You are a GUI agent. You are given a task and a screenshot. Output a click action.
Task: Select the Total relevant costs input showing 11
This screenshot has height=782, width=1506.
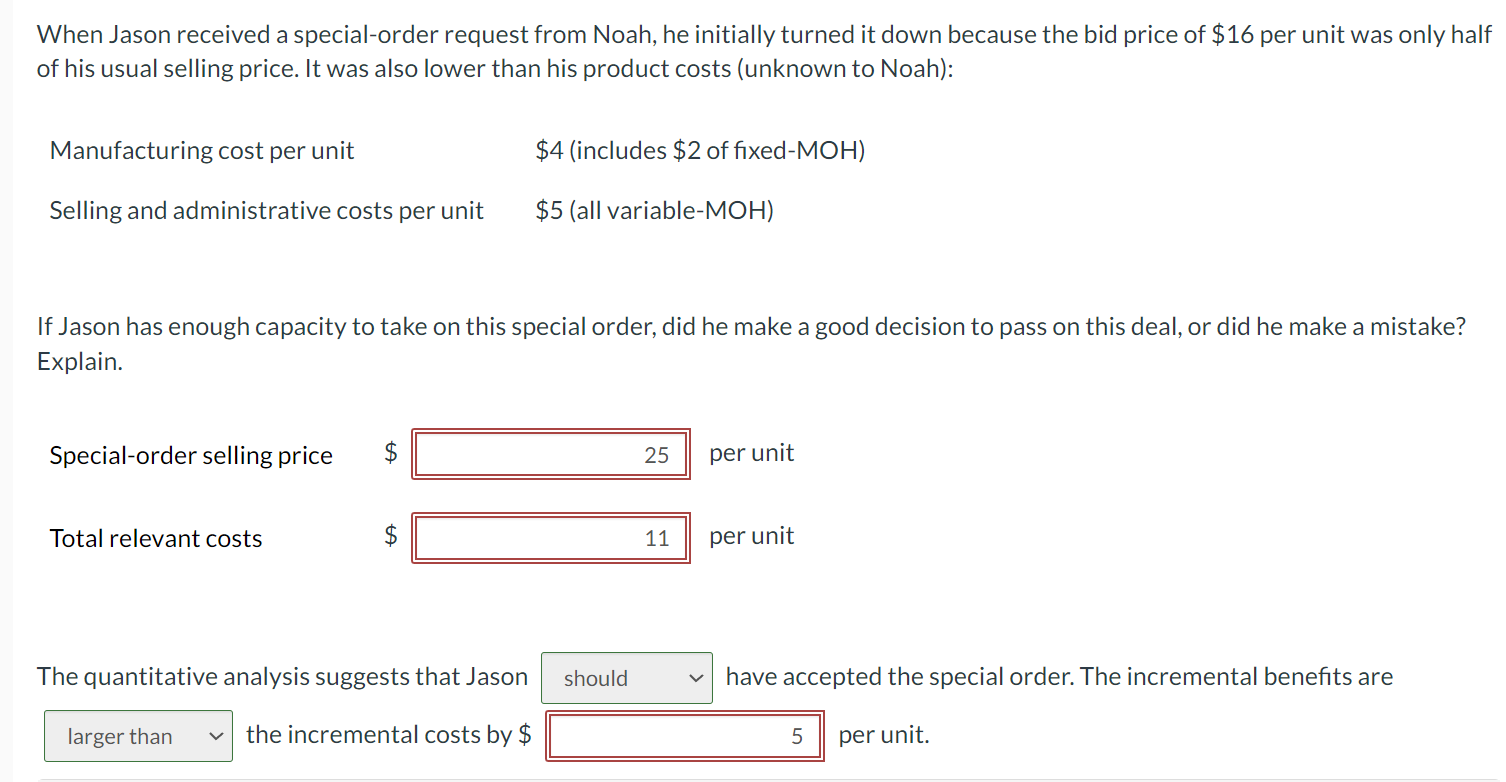pos(550,538)
